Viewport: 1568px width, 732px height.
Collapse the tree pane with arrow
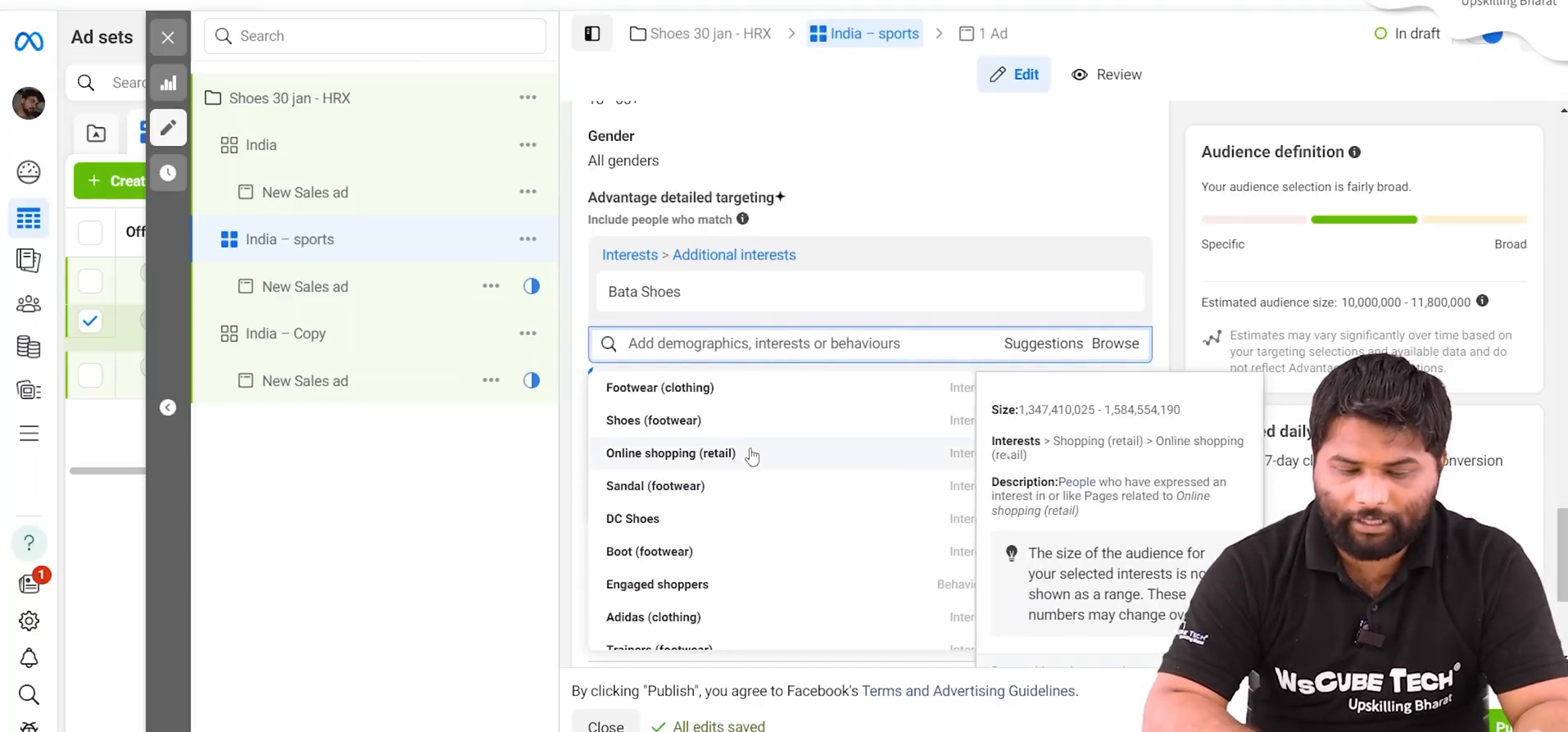click(168, 407)
